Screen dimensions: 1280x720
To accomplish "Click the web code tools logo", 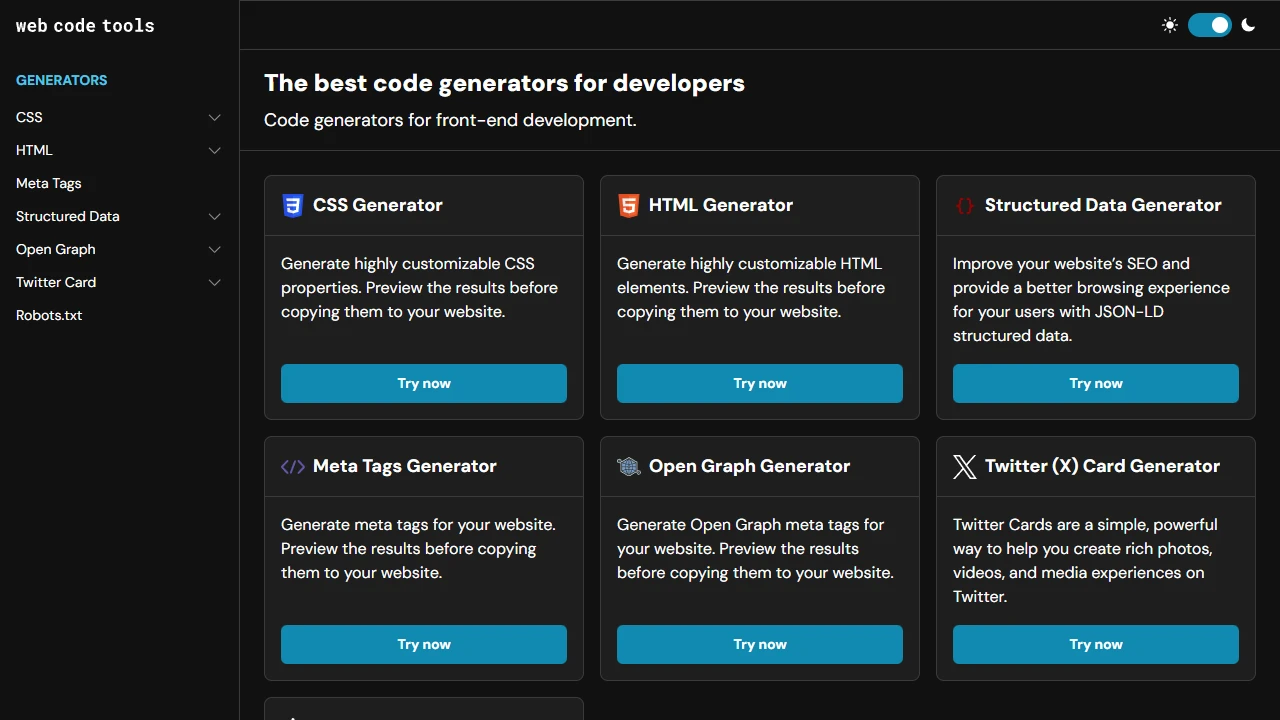I will pos(85,25).
